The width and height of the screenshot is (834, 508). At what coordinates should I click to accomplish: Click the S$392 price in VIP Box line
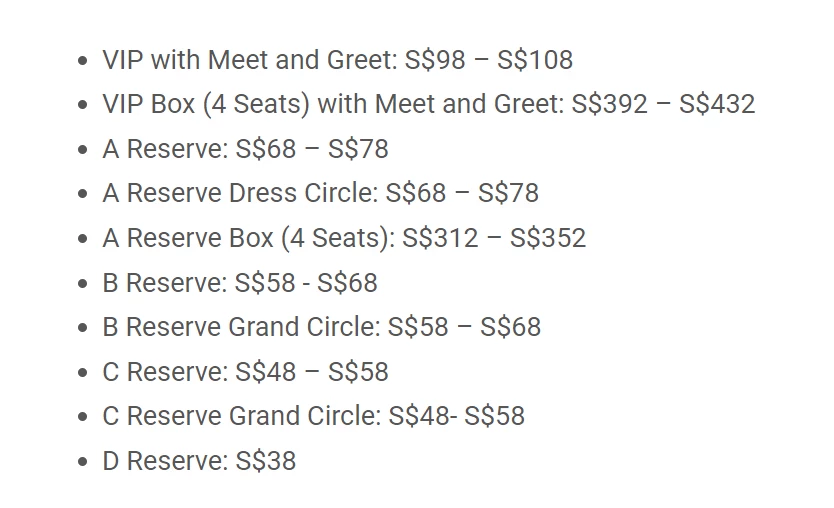point(610,104)
